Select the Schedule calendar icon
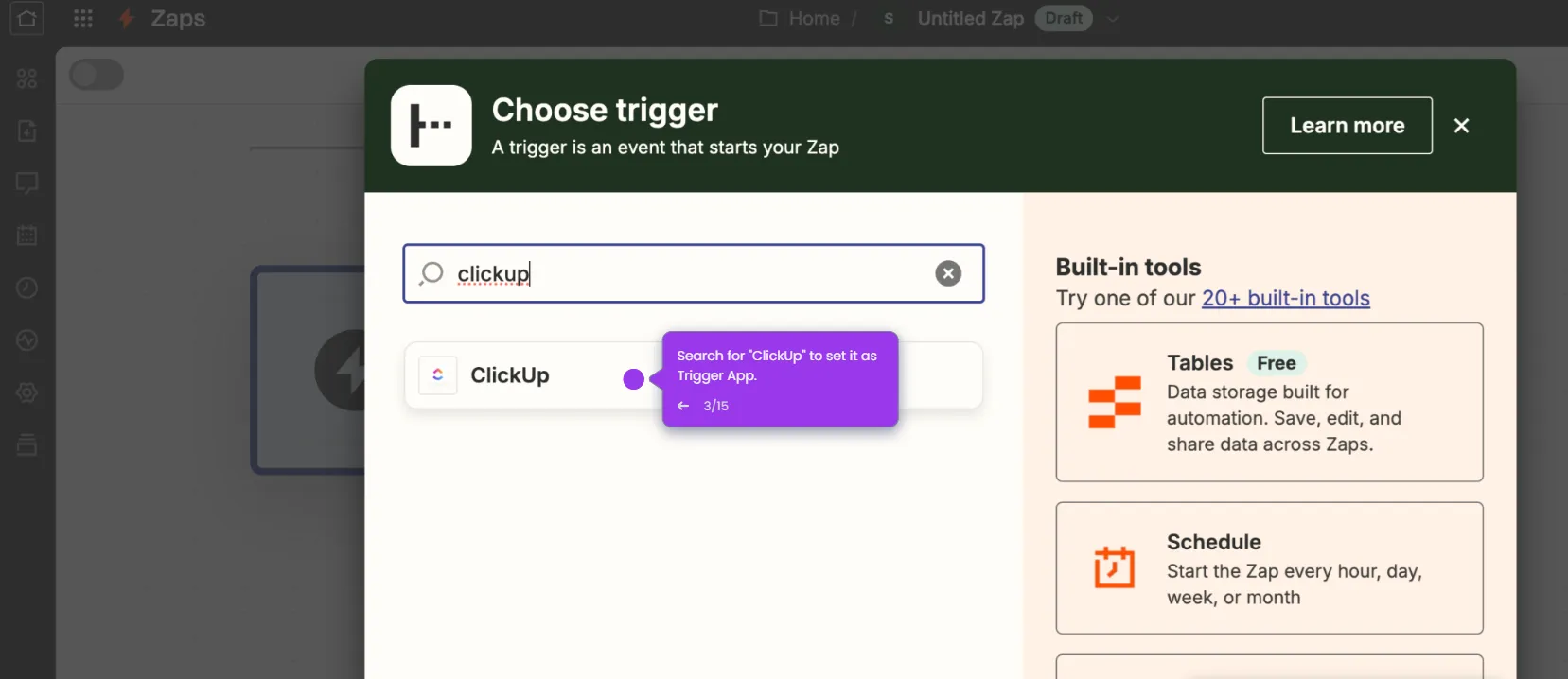The image size is (1568, 679). click(1112, 567)
